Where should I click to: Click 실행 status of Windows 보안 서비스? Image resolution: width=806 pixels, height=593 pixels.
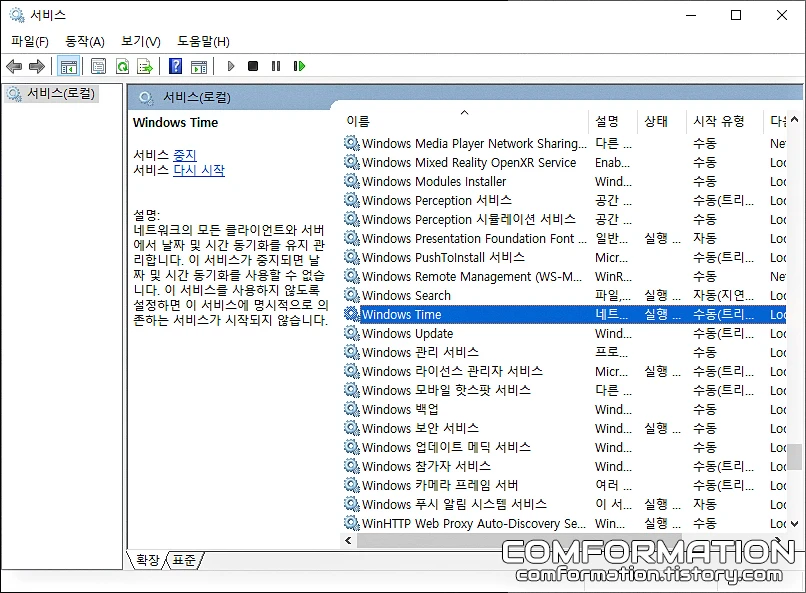(662, 428)
